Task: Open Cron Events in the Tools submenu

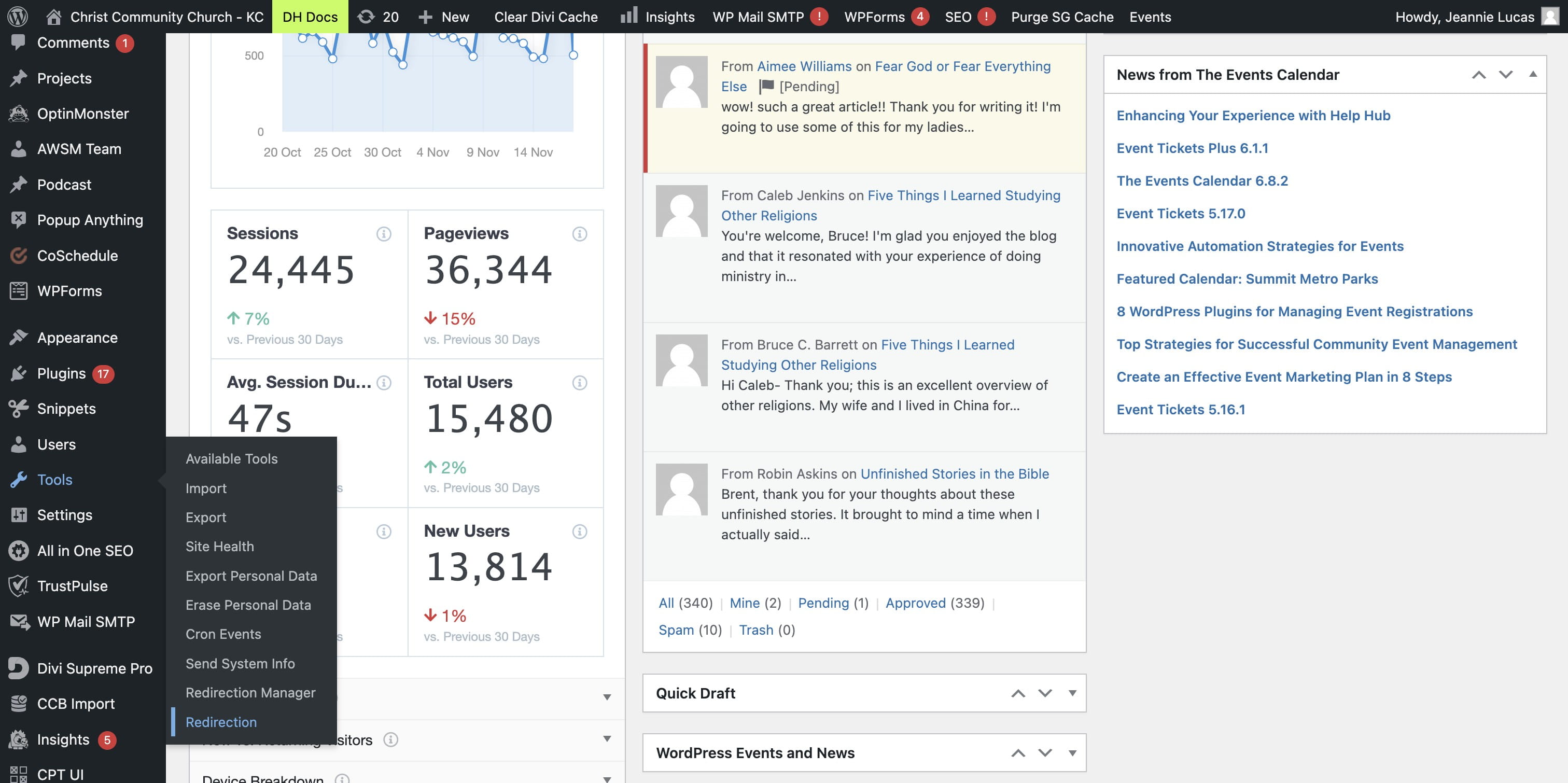Action: 223,634
